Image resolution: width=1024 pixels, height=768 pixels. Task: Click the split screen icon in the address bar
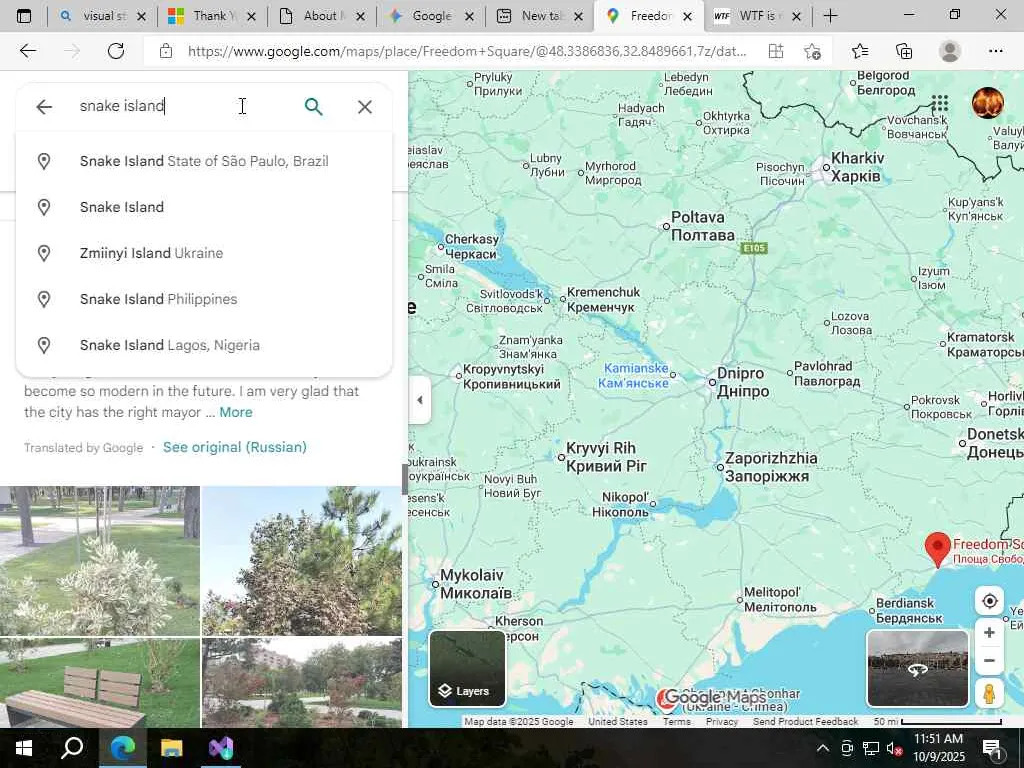coord(776,51)
